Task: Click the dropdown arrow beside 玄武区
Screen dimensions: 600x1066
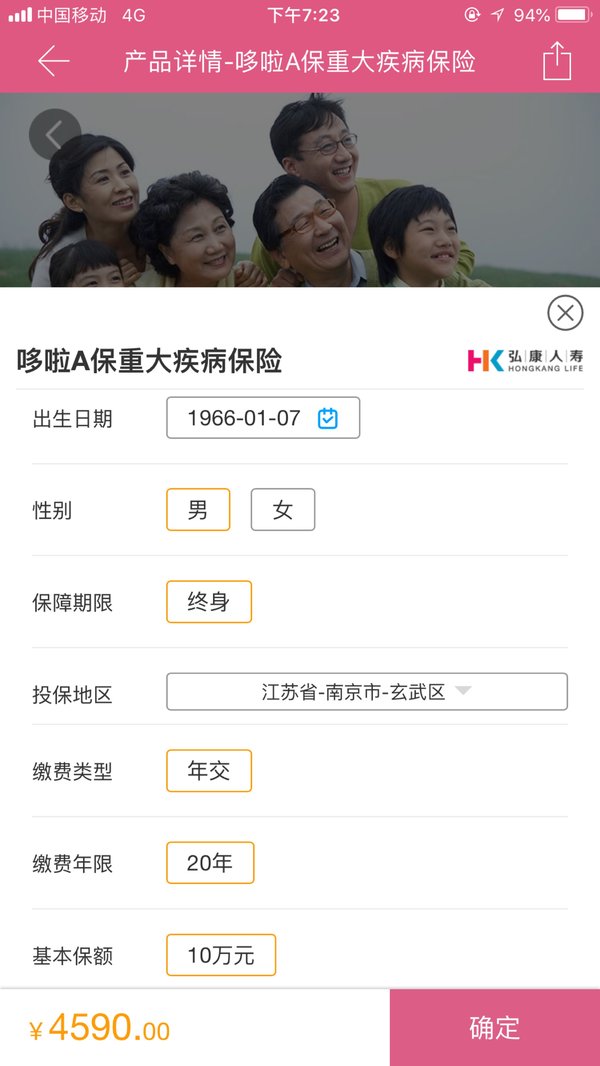Action: (x=463, y=691)
